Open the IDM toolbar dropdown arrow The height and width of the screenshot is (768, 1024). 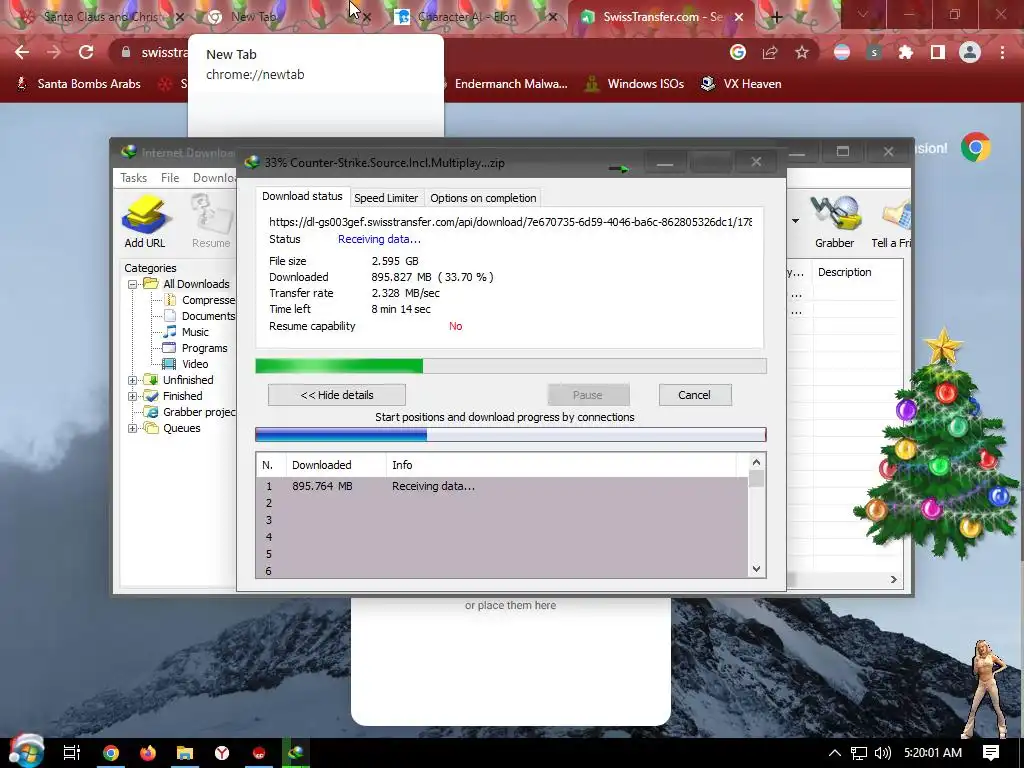[x=795, y=221]
